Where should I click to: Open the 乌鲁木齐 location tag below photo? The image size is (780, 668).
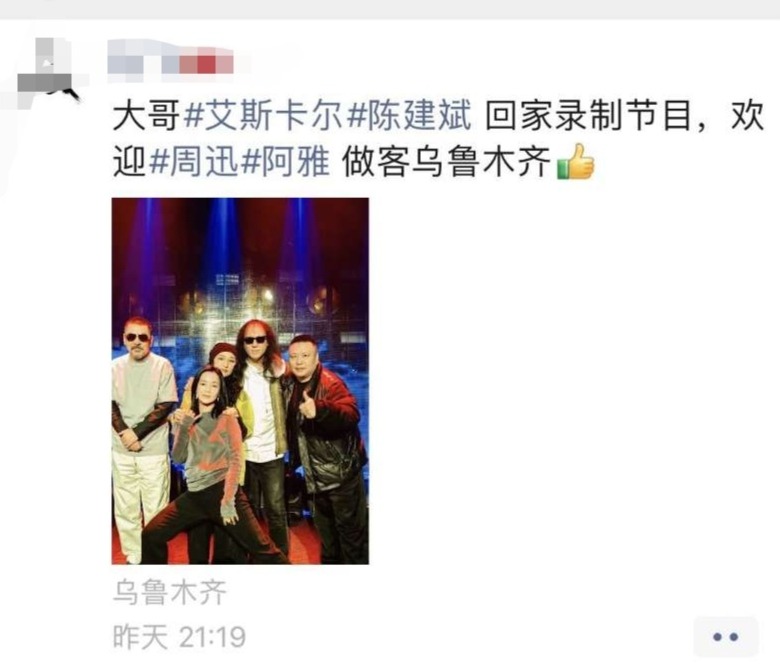(x=170, y=592)
